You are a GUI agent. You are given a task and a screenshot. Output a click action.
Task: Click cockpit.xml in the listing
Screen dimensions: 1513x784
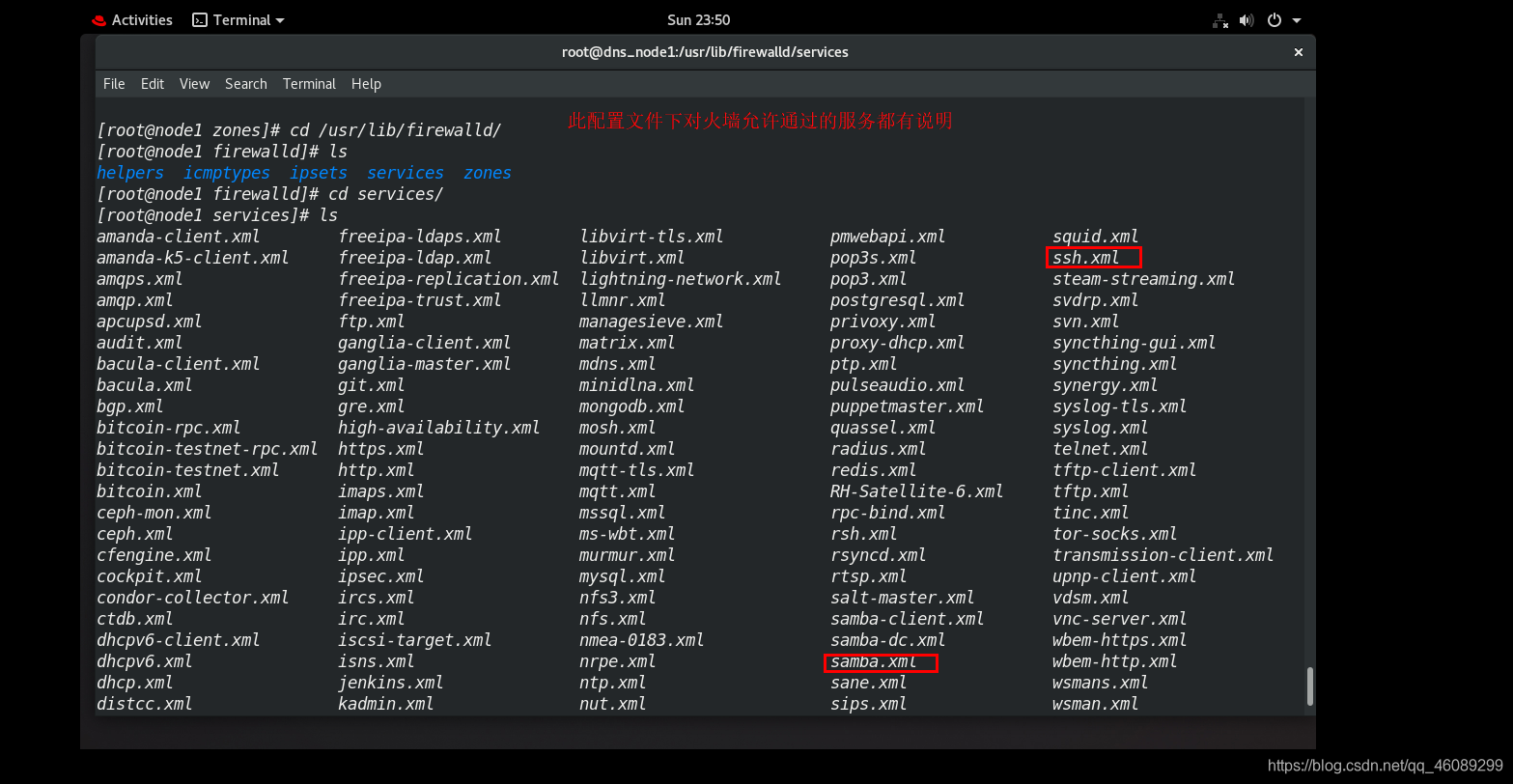[150, 576]
